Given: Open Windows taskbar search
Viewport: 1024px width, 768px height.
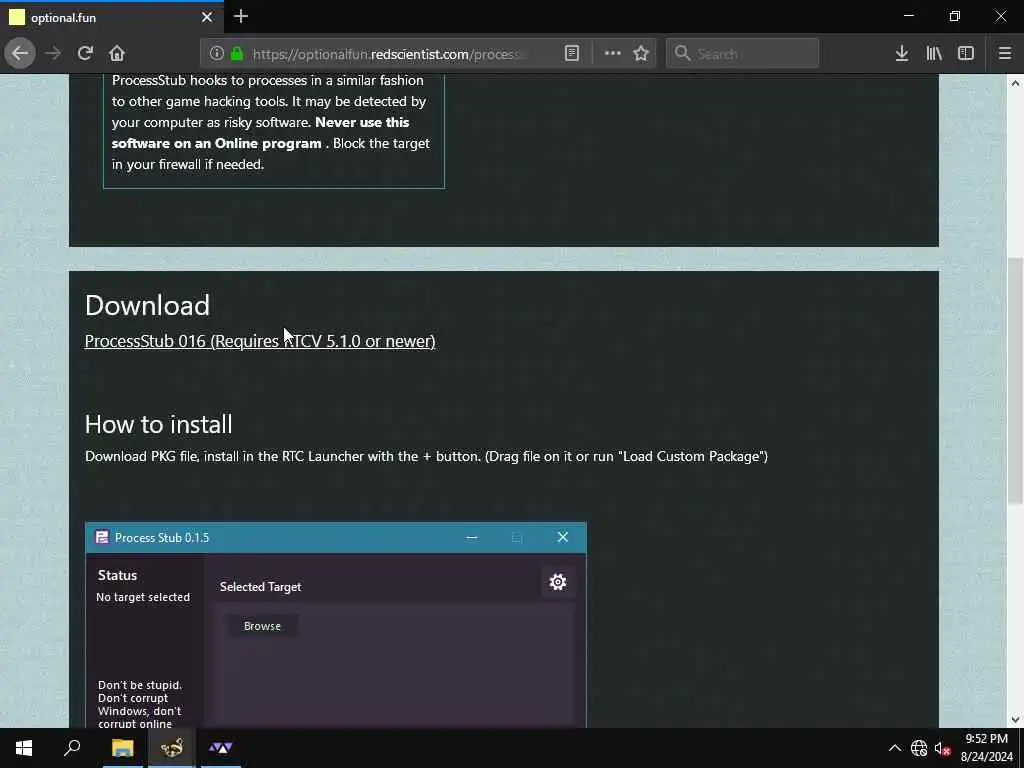Looking at the screenshot, I should pyautogui.click(x=72, y=748).
